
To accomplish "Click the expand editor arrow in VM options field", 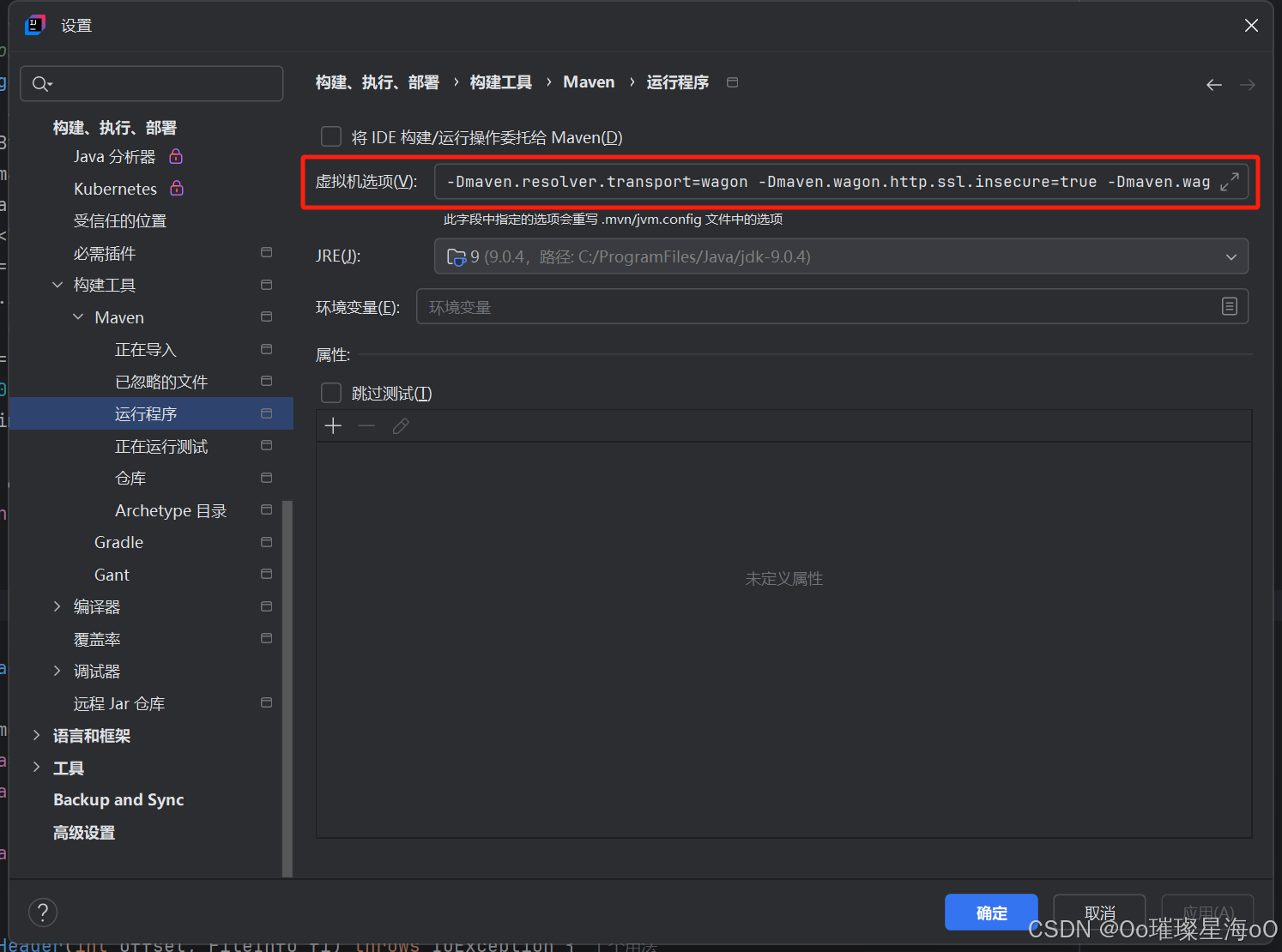I will (x=1230, y=181).
